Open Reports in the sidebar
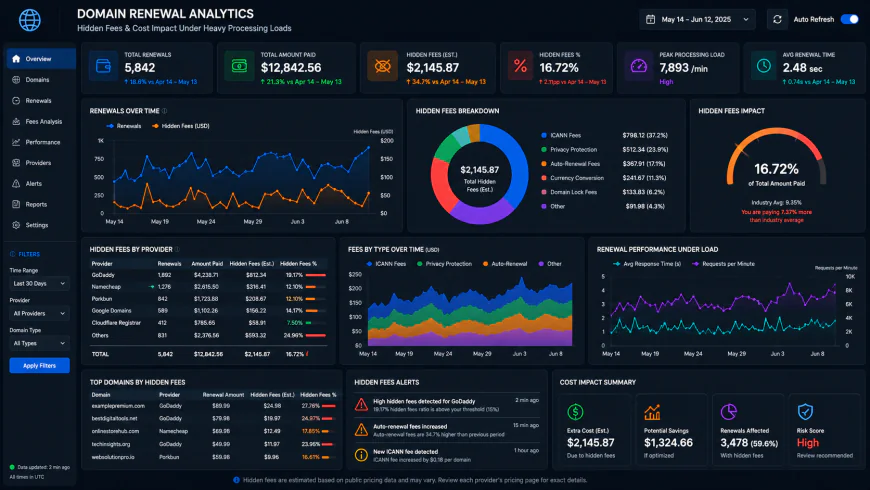This screenshot has height=490, width=870. (41, 204)
